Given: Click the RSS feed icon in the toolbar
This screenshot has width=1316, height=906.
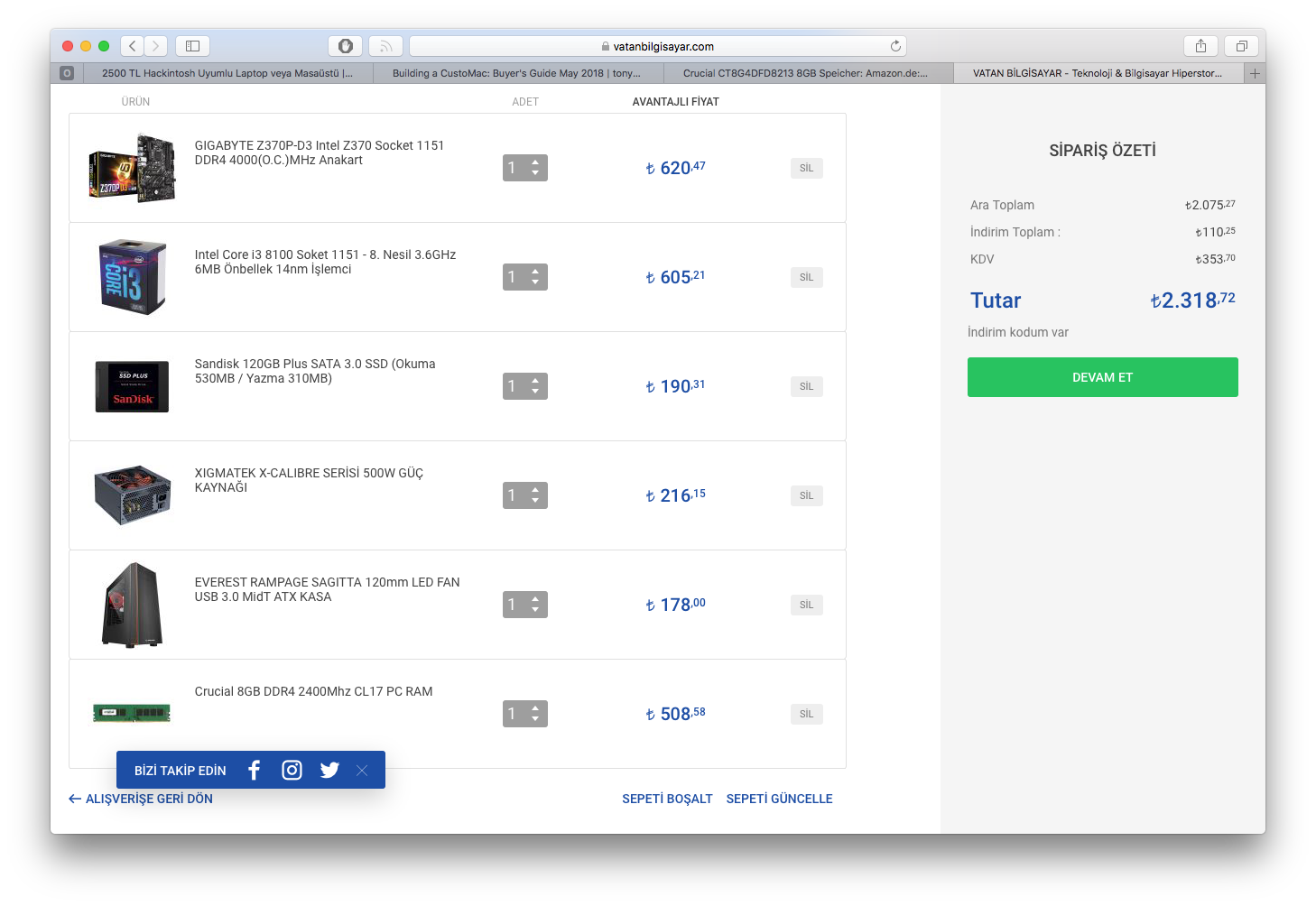Looking at the screenshot, I should coord(385,45).
